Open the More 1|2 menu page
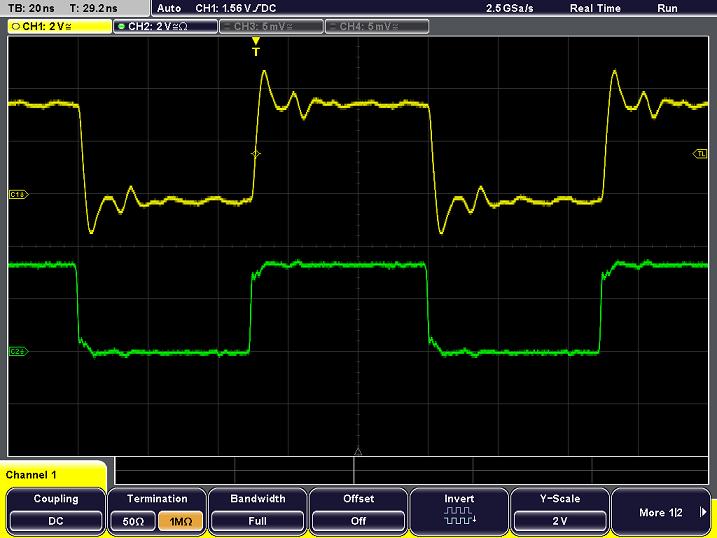717x538 pixels. [660, 512]
